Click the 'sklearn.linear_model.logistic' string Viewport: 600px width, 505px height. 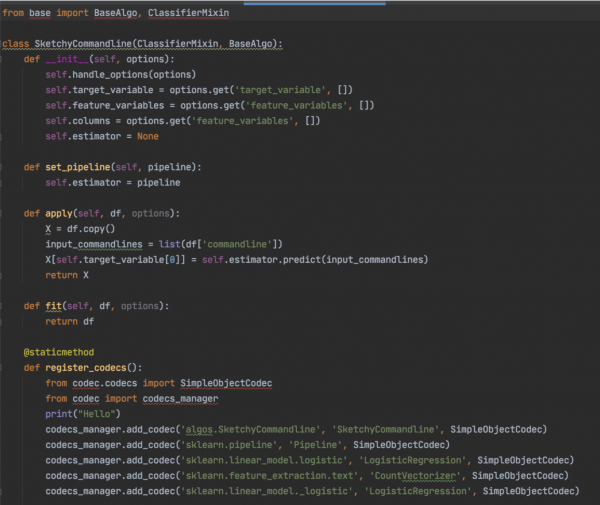point(264,460)
